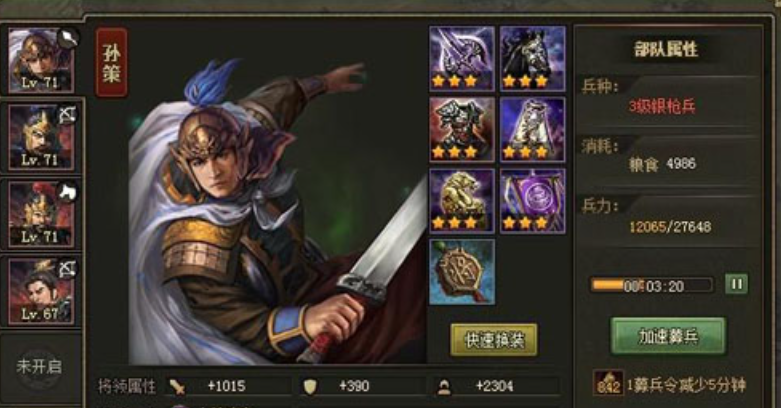
Task: Open the bronze general token slot
Action: (x=462, y=272)
